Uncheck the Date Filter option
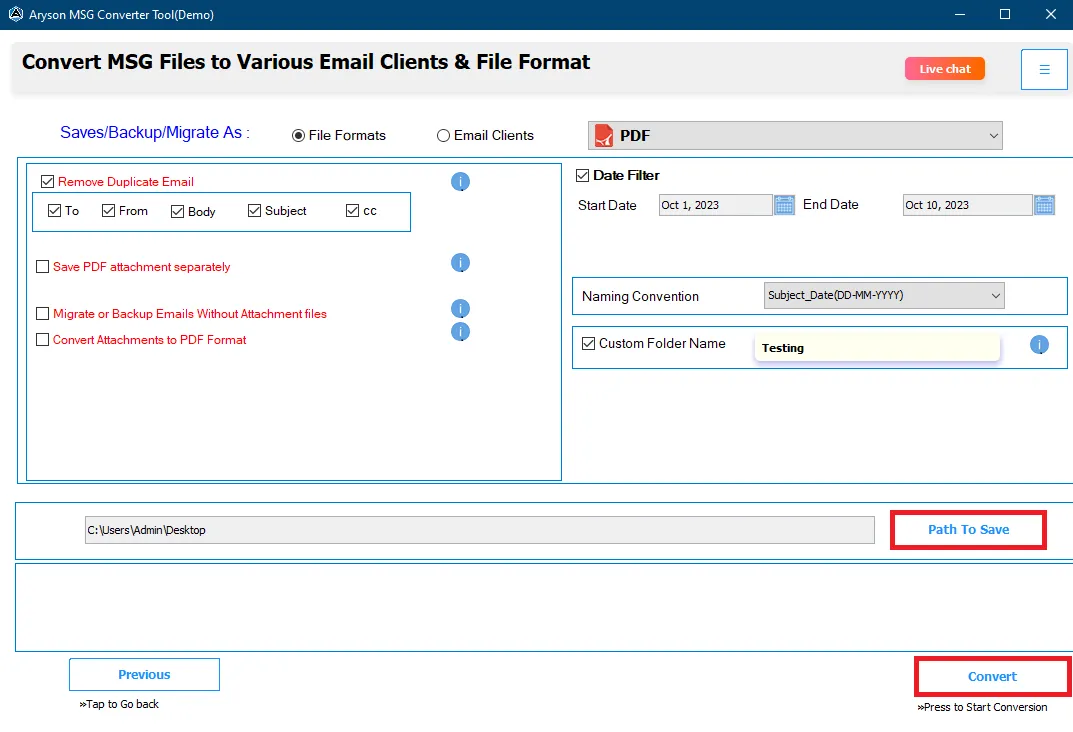The width and height of the screenshot is (1073, 732). 582,175
